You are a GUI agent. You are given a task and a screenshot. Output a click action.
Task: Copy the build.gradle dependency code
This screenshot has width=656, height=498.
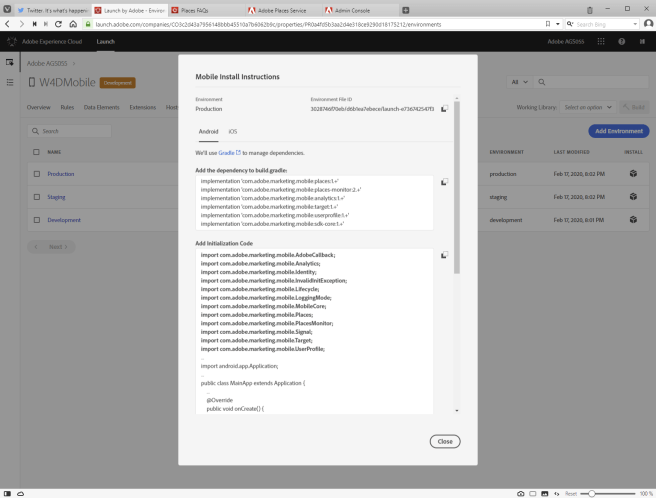pos(443,182)
